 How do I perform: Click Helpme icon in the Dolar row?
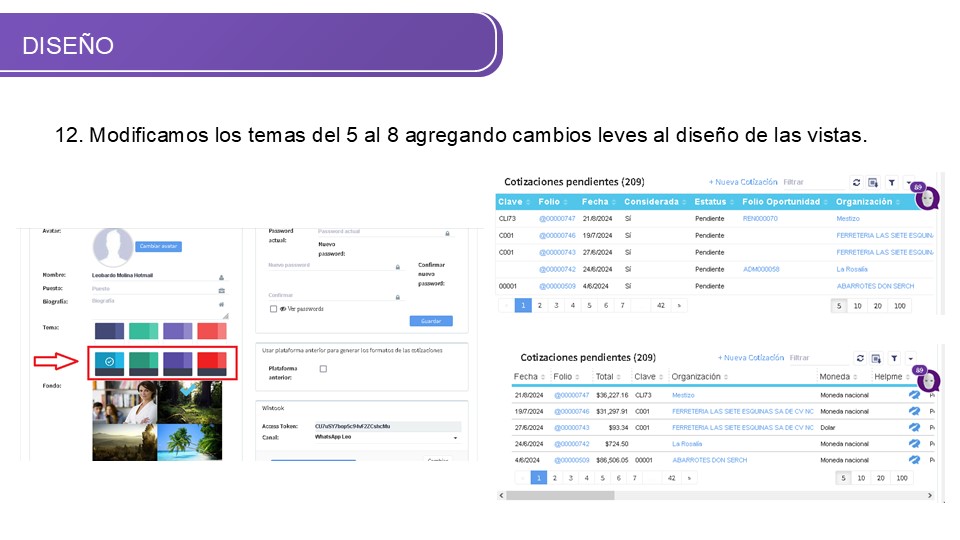point(914,427)
